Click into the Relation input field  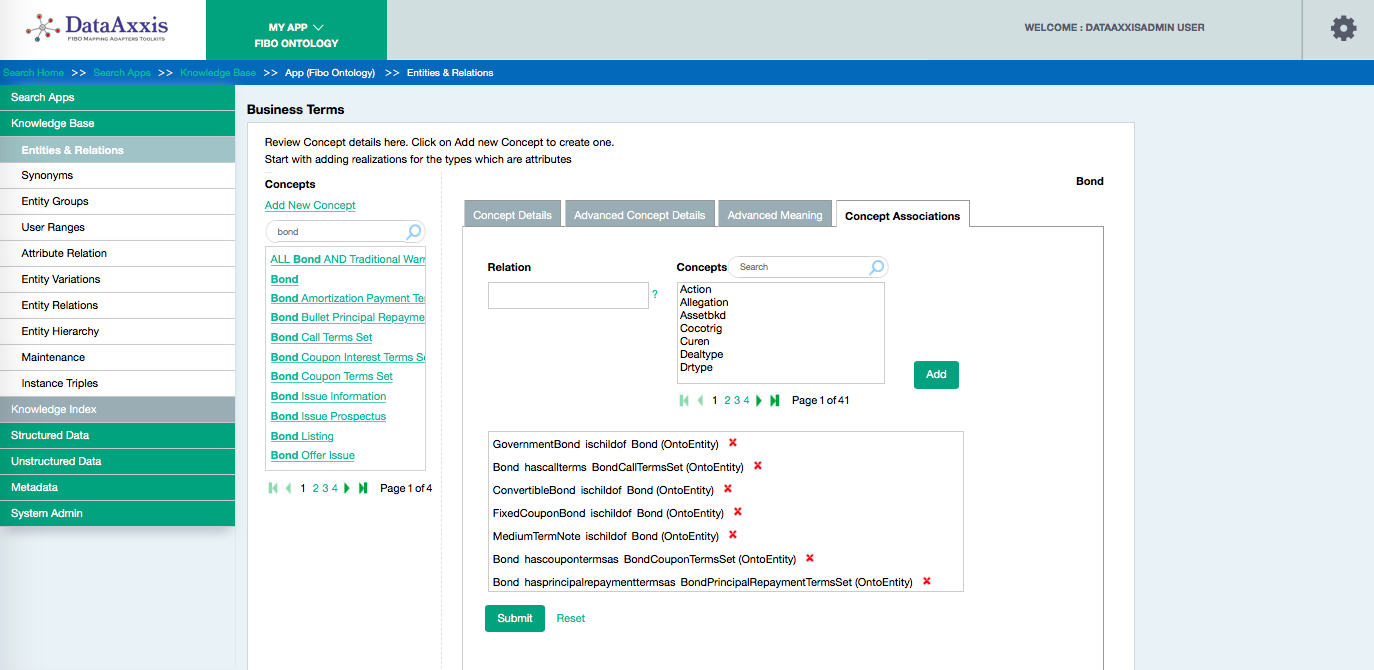coord(568,295)
